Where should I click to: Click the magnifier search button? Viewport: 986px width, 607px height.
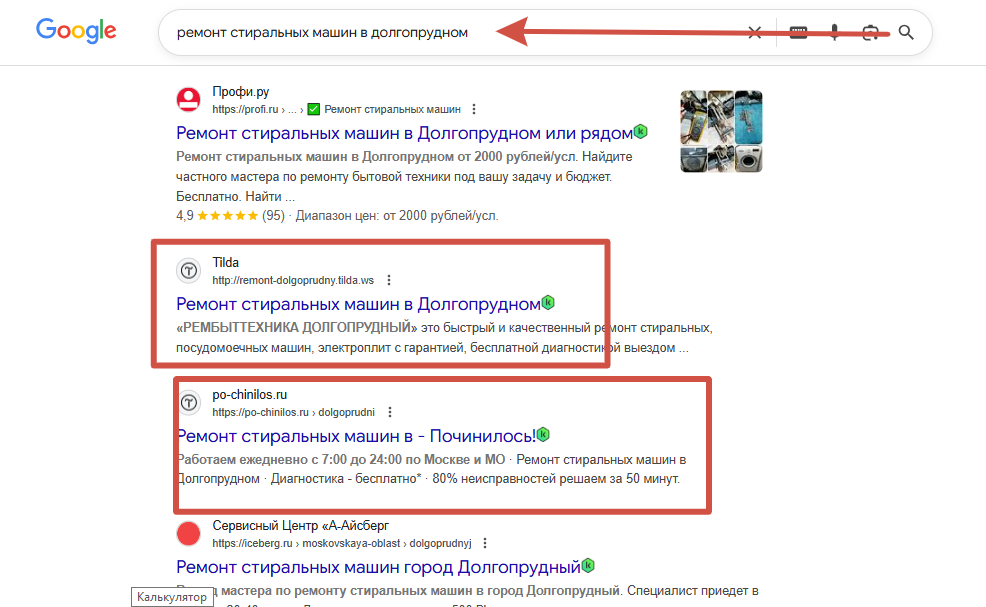tap(906, 32)
